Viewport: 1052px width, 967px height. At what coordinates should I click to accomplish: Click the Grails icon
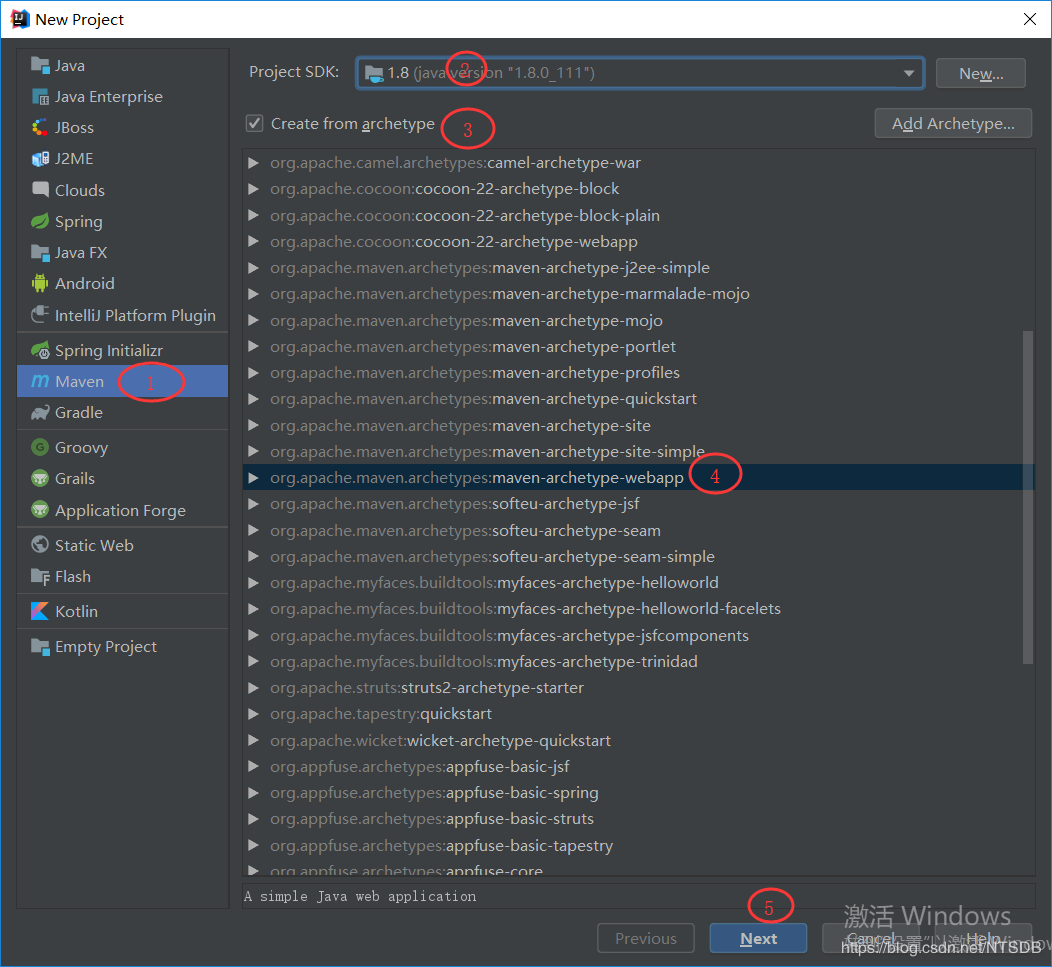(x=40, y=478)
